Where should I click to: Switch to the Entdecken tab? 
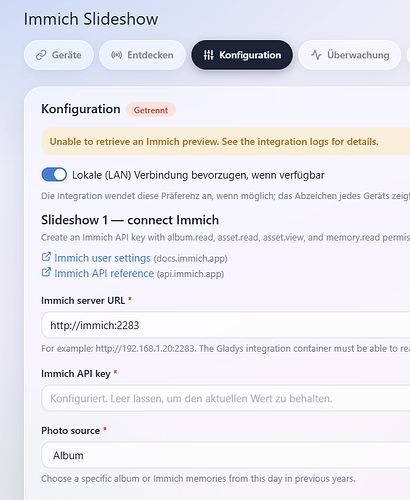[x=142, y=55]
